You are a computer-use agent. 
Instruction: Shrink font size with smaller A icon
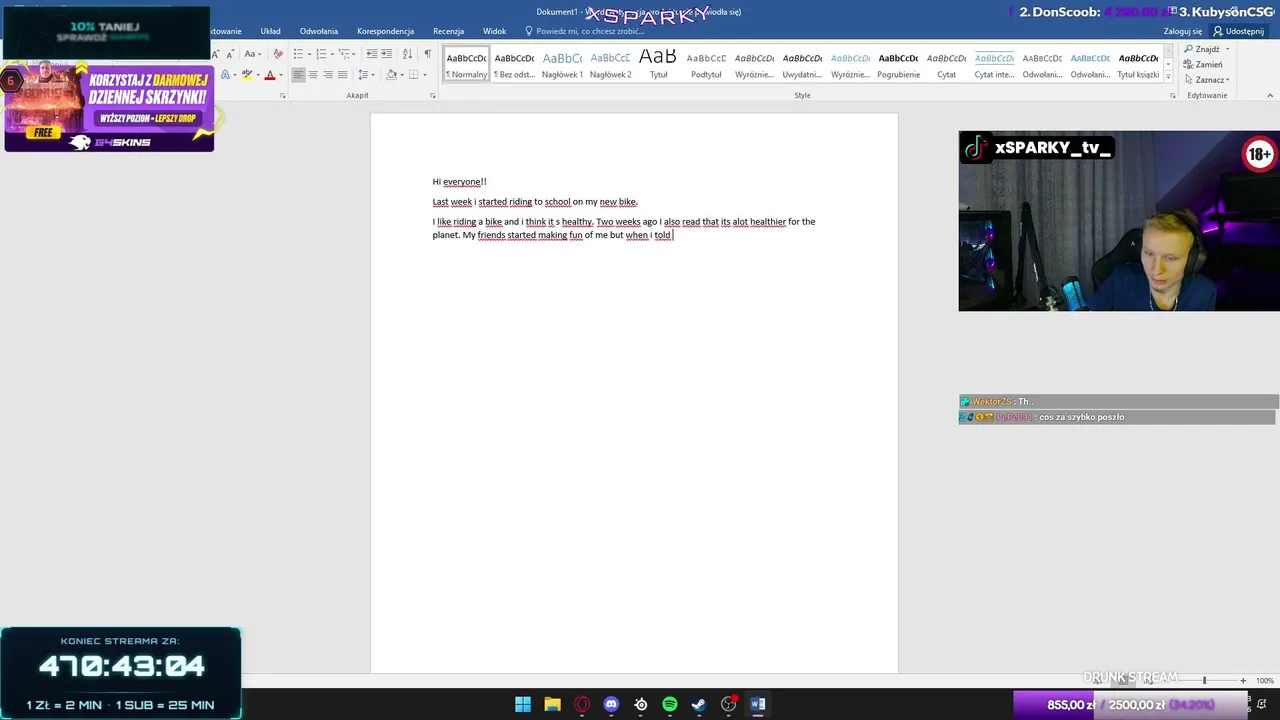(x=230, y=54)
